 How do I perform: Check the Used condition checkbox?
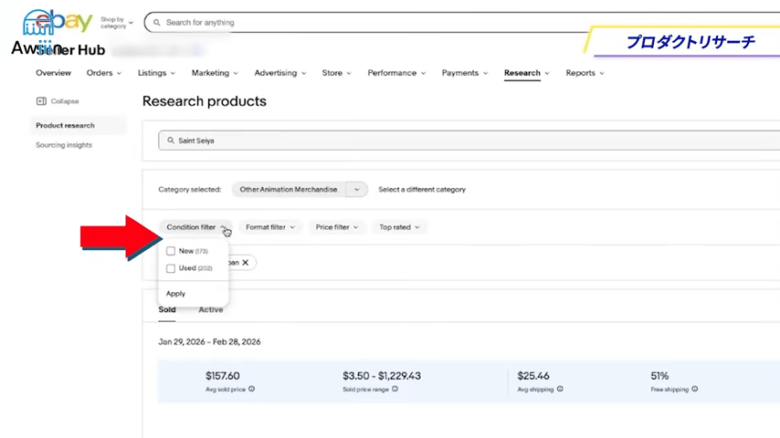[171, 268]
